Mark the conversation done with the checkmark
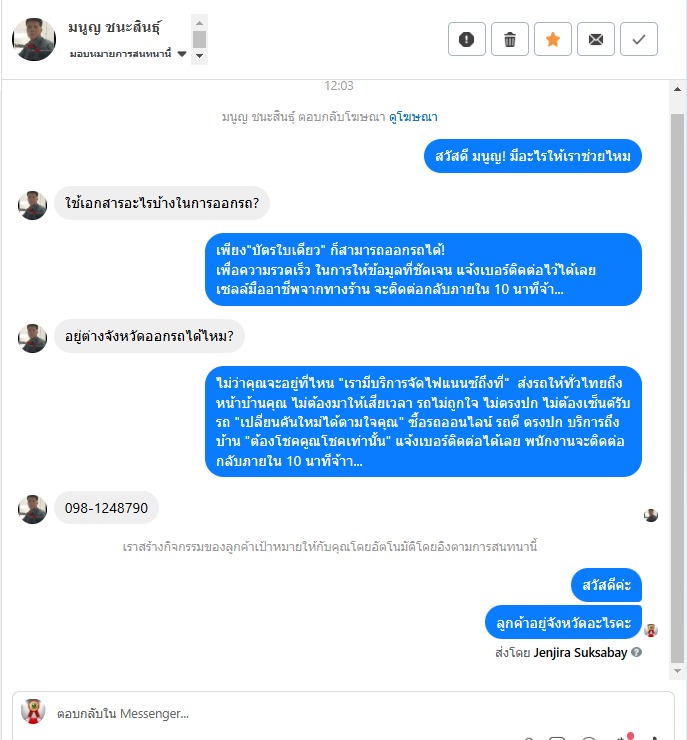Viewport: 687px width, 740px height. pos(638,39)
